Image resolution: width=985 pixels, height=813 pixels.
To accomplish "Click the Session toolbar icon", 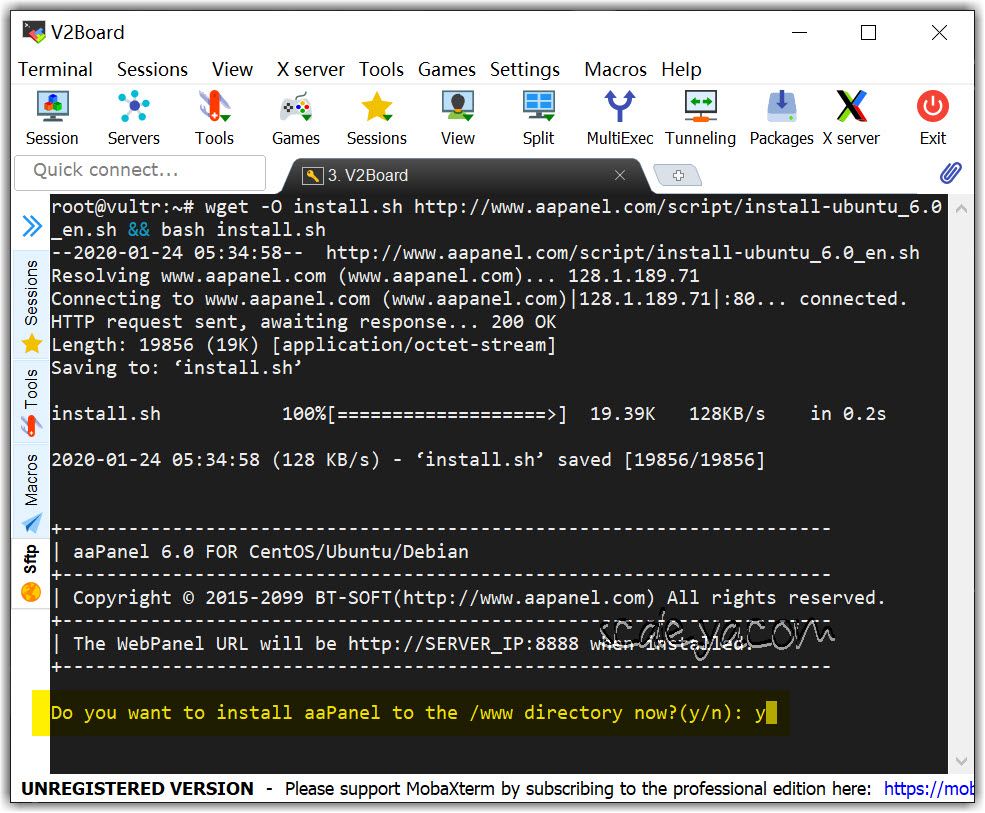I will point(52,117).
